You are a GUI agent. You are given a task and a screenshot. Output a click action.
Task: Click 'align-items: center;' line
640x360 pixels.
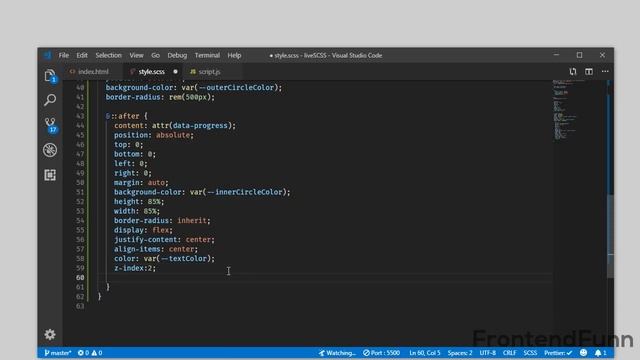click(156, 249)
